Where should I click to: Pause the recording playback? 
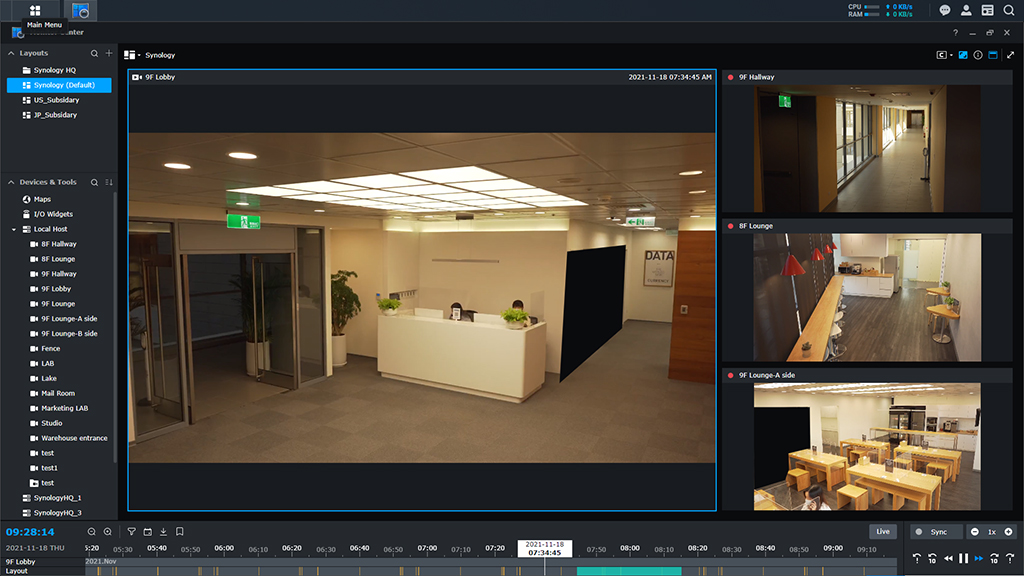[964, 558]
